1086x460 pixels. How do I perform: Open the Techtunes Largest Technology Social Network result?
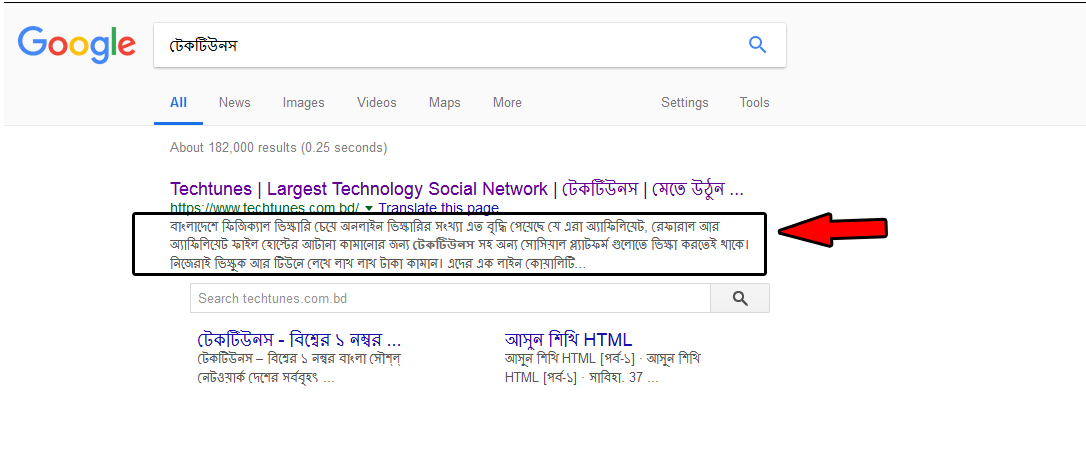(457, 189)
